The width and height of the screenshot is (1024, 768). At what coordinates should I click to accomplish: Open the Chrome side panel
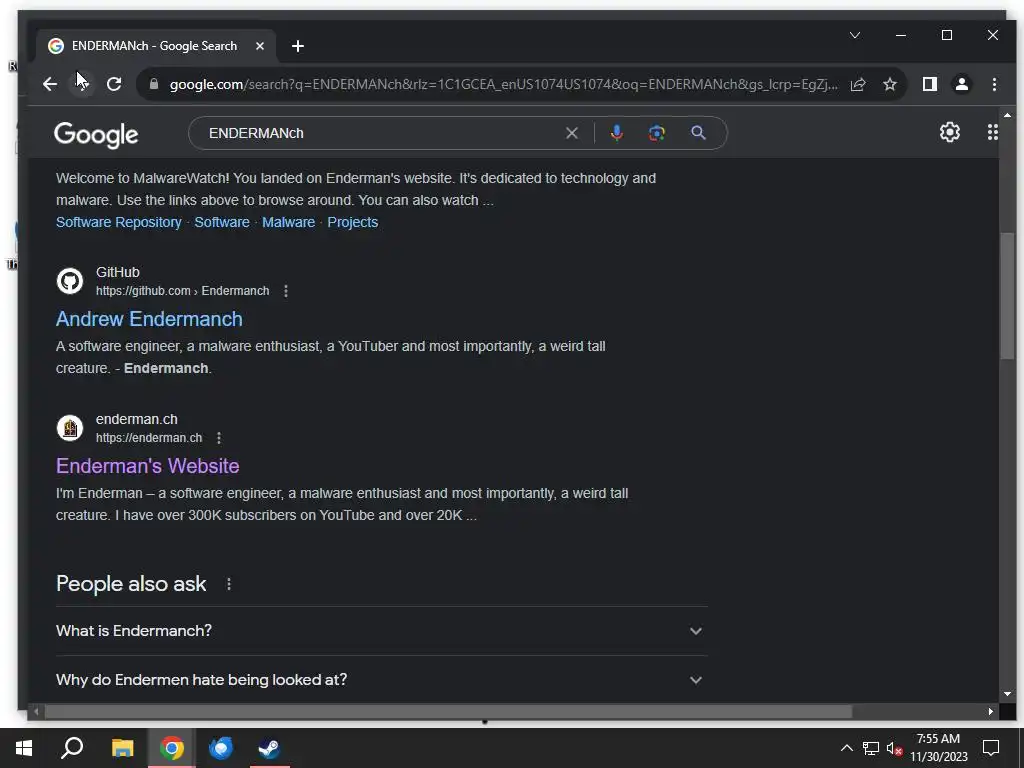click(929, 84)
